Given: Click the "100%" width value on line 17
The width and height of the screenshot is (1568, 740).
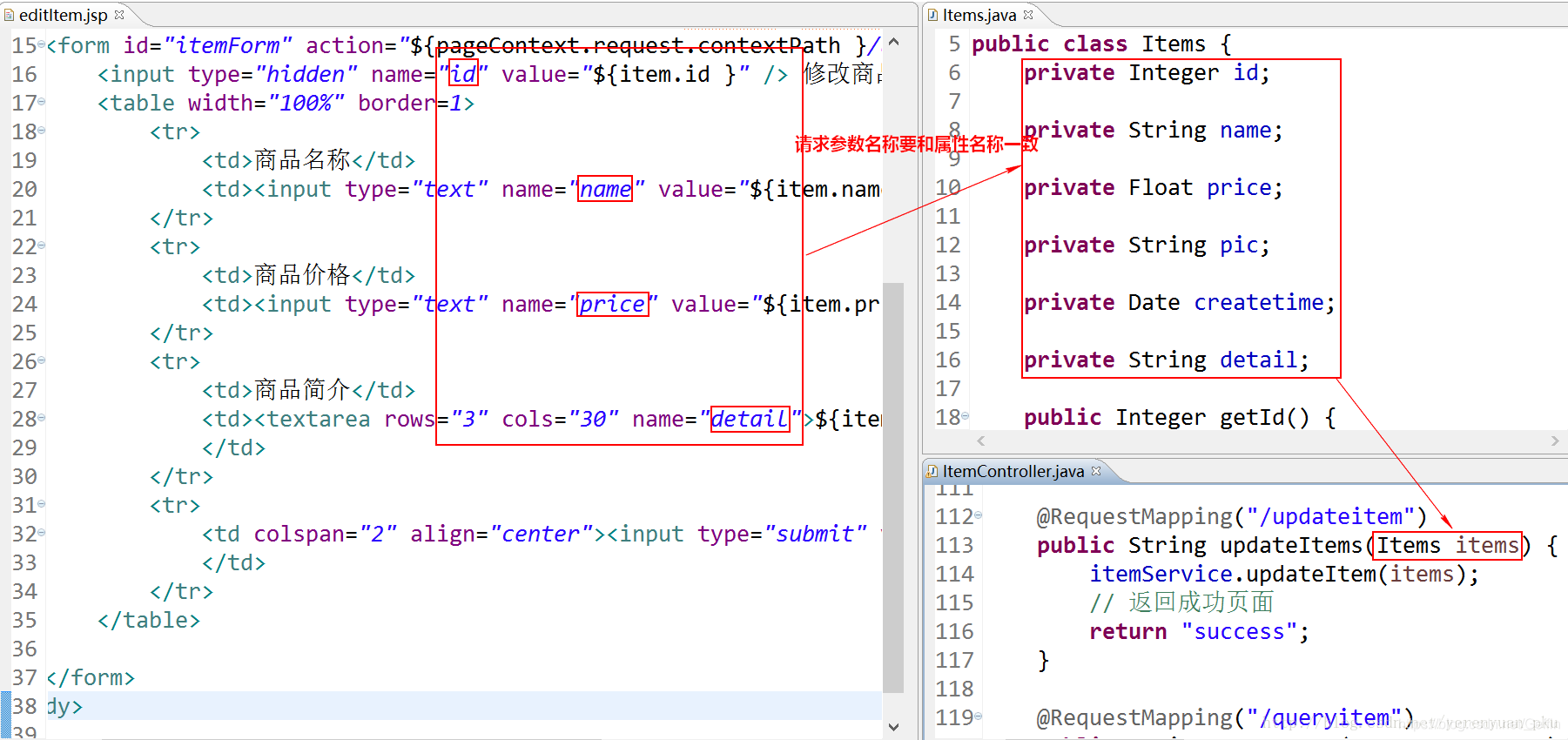Looking at the screenshot, I should [x=306, y=103].
